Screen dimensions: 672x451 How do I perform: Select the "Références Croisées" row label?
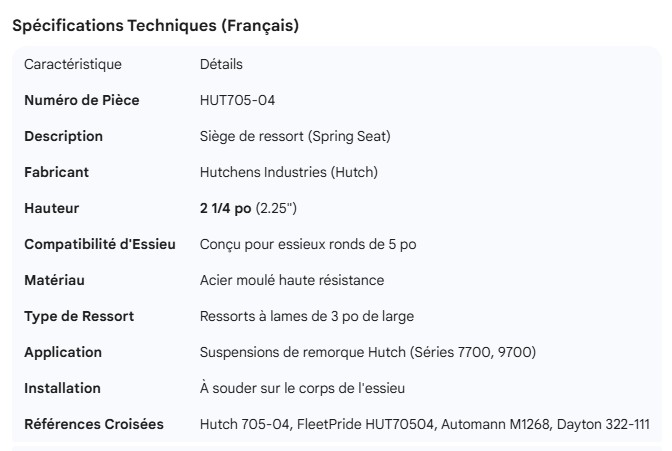pyautogui.click(x=94, y=424)
